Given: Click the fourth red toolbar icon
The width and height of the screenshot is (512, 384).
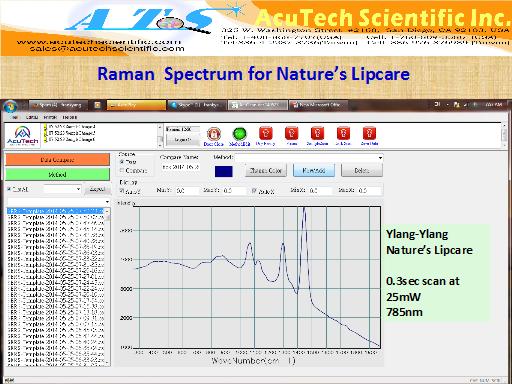Looking at the screenshot, I should tap(343, 133).
